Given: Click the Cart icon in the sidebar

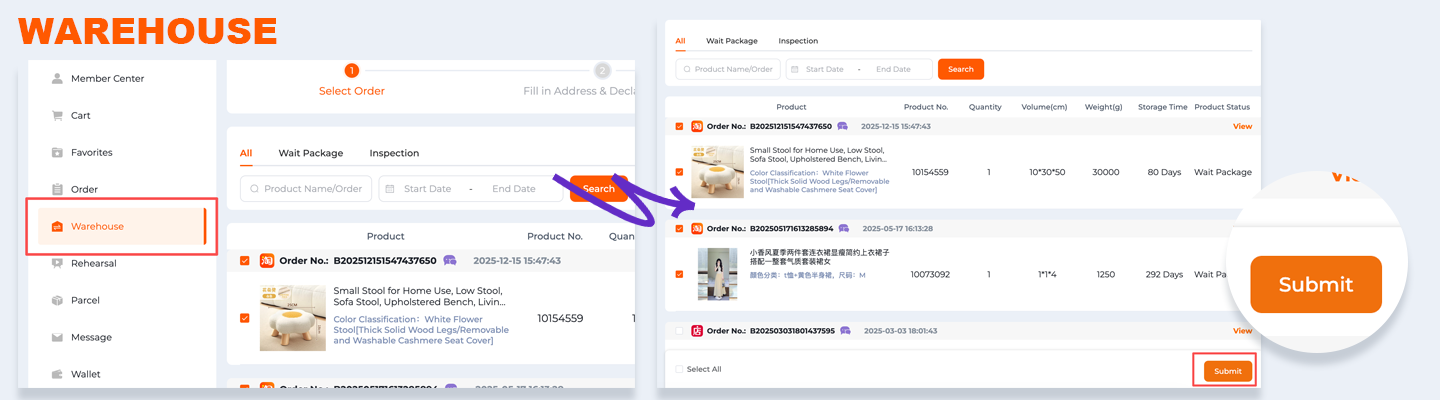Looking at the screenshot, I should tap(57, 115).
